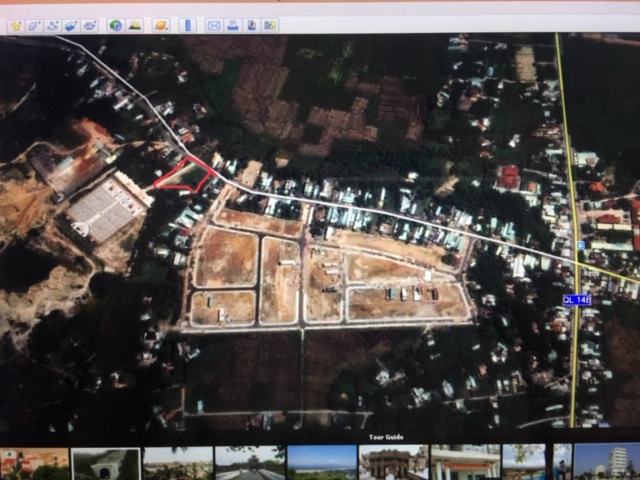Click the QL 148 road label

pyautogui.click(x=576, y=300)
